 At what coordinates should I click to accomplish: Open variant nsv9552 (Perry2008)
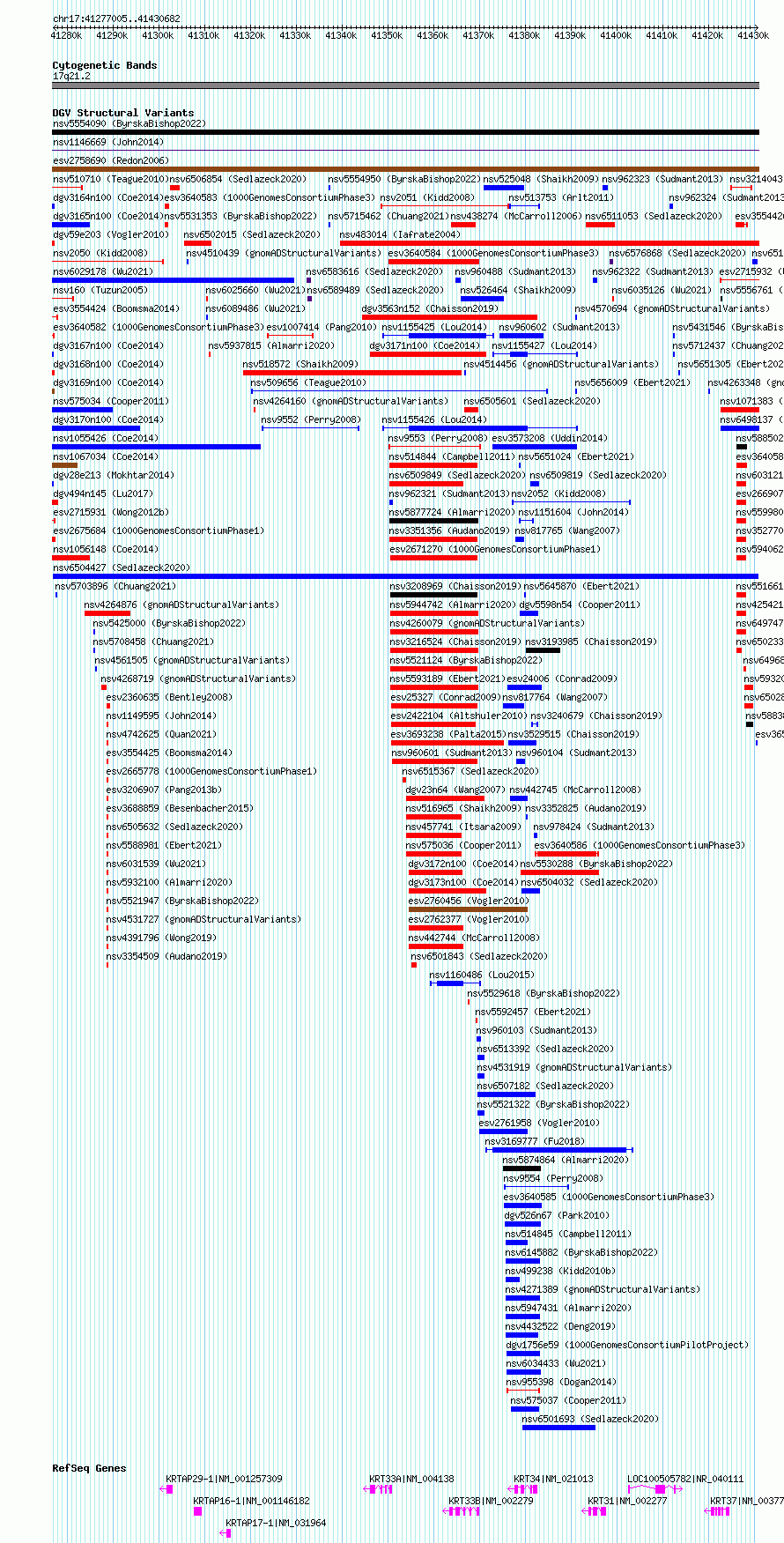pyautogui.click(x=310, y=428)
